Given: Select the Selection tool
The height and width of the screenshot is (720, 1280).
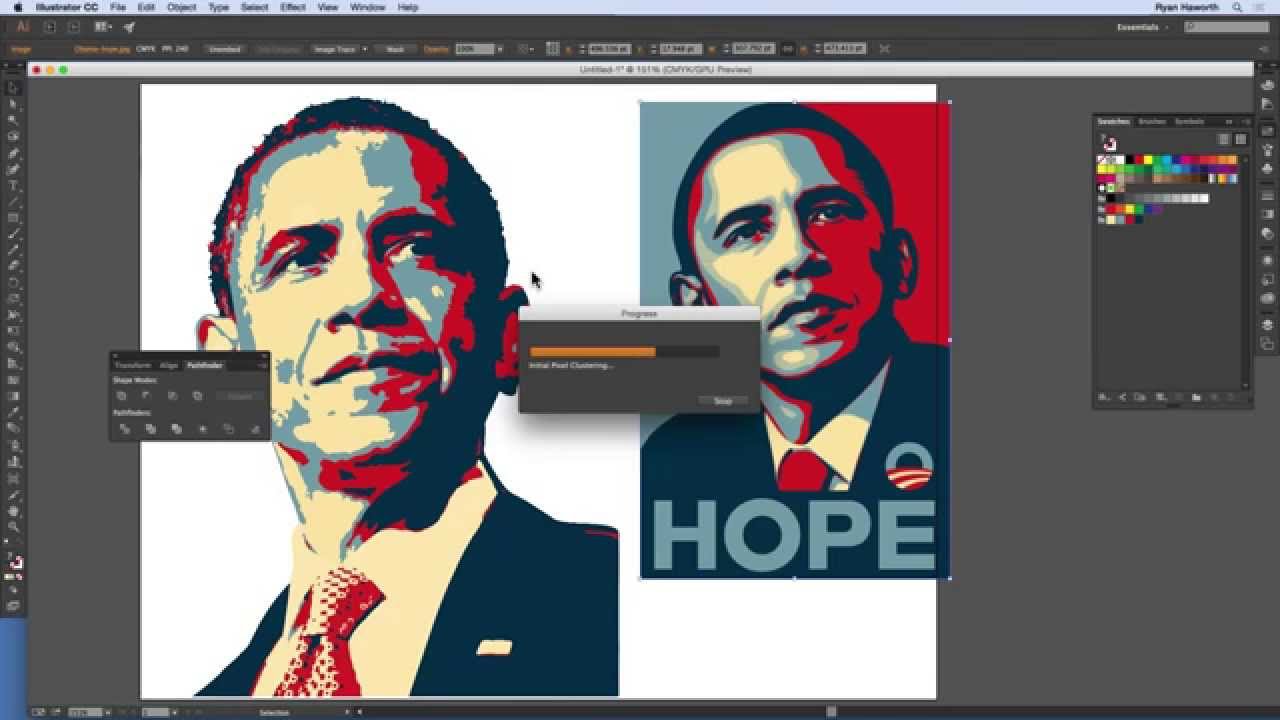Looking at the screenshot, I should [x=13, y=89].
